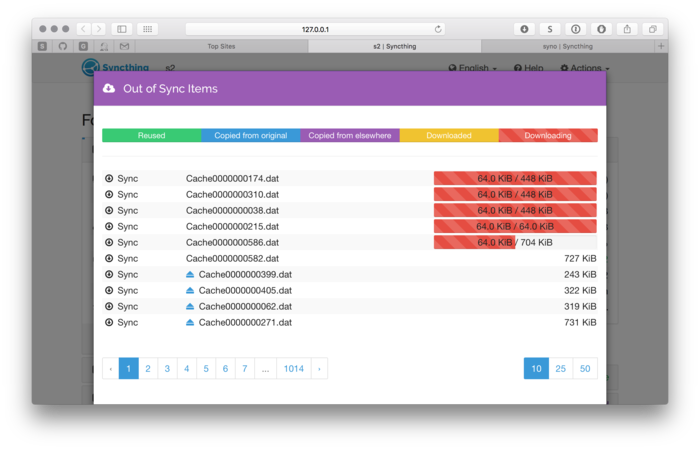Show 50 items per page
700x450 pixels.
click(585, 368)
